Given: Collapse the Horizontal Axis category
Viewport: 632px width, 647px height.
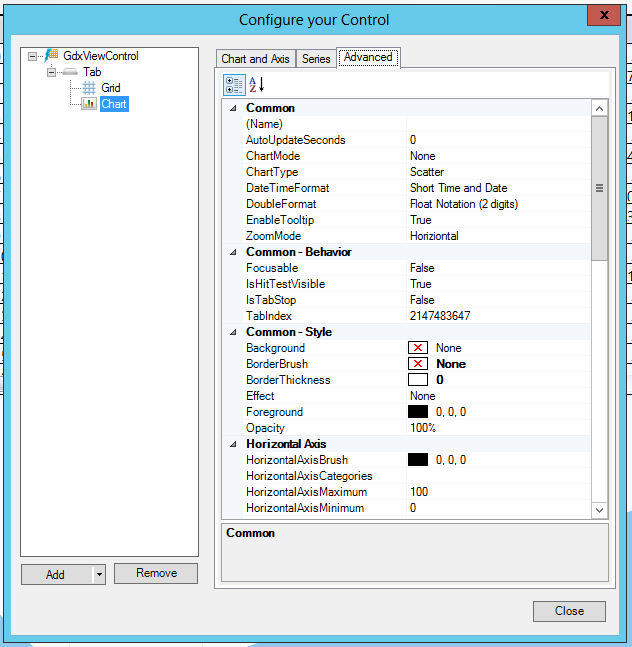Looking at the screenshot, I should [234, 444].
